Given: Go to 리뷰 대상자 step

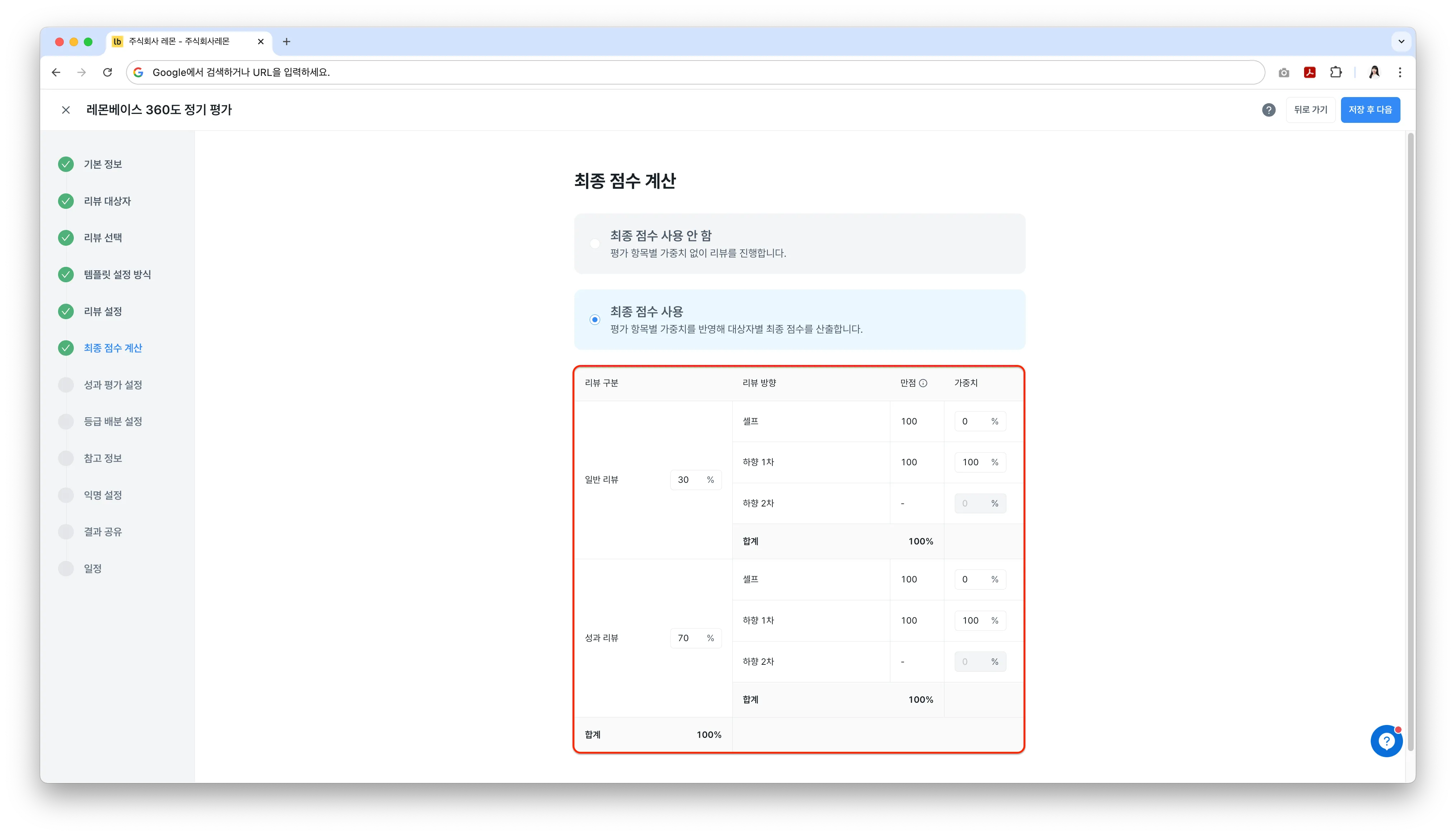Looking at the screenshot, I should tap(107, 201).
